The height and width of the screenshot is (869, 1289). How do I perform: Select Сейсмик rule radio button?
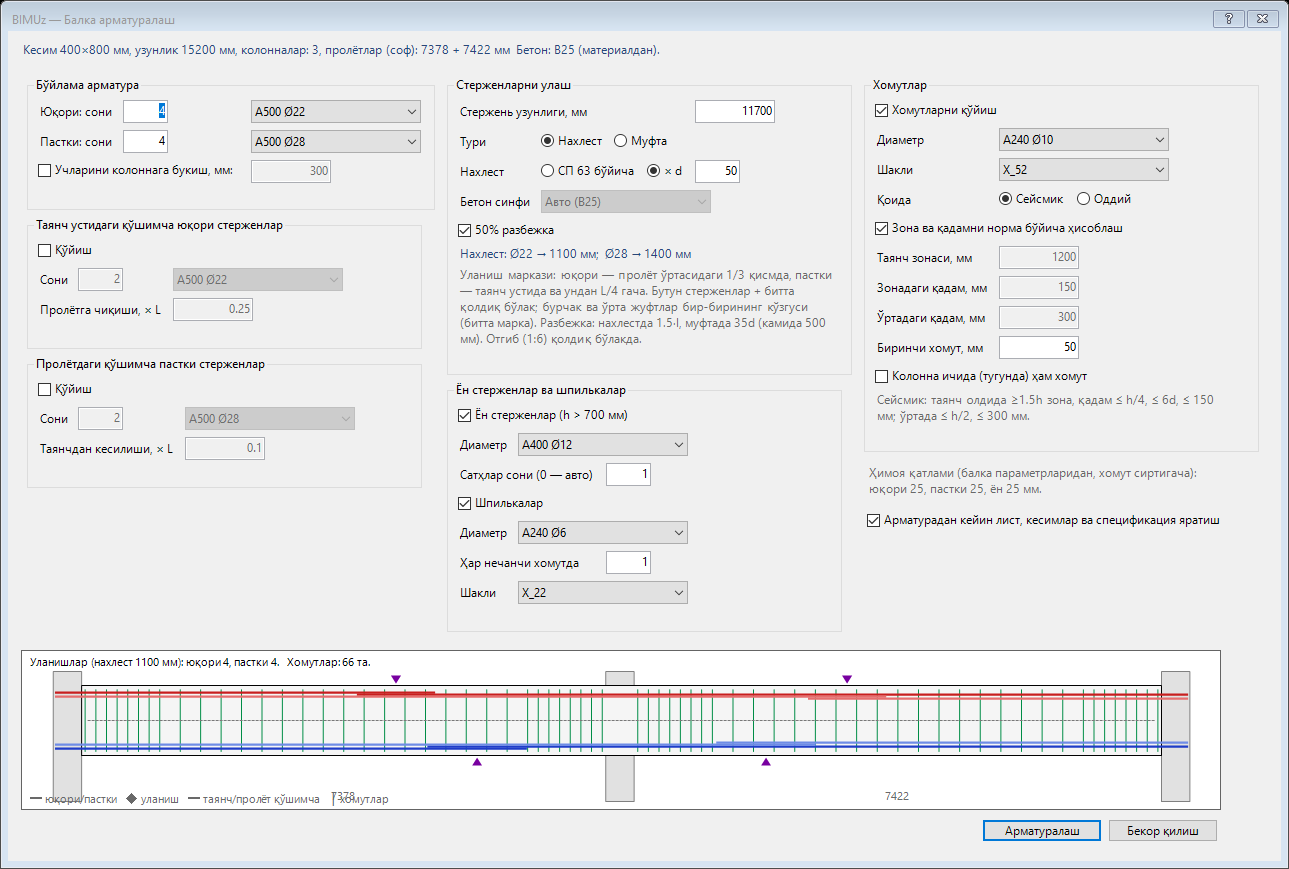(1007, 199)
